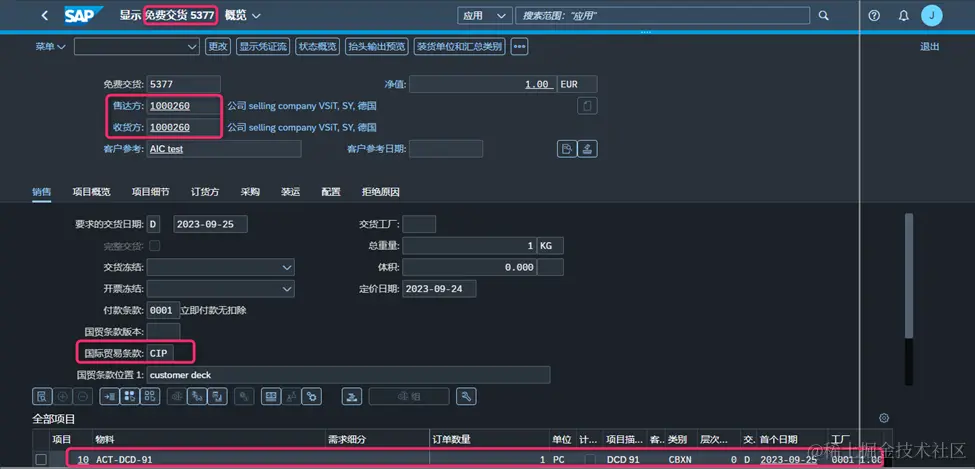Click the 国际贸易条款 field CIP
Screen dimensions: 975x469
coord(162,353)
